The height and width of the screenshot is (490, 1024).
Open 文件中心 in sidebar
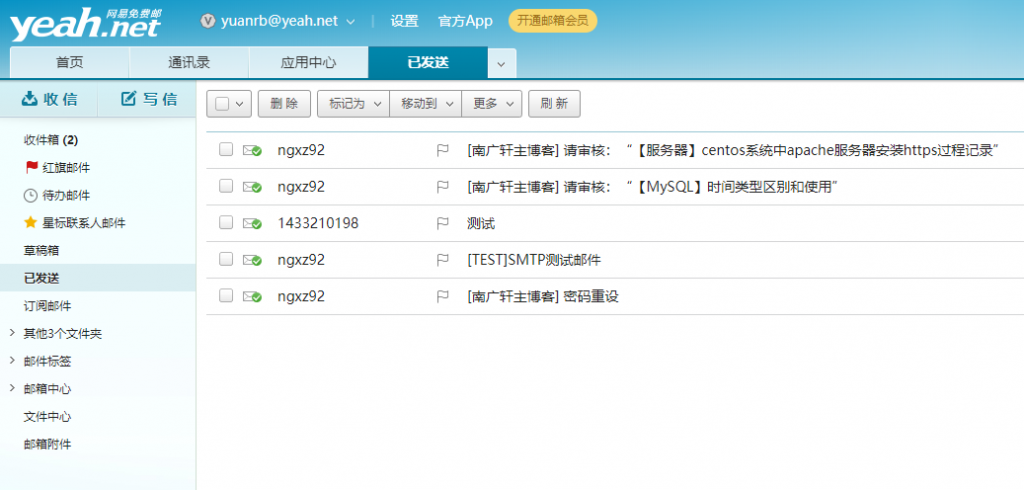48,416
